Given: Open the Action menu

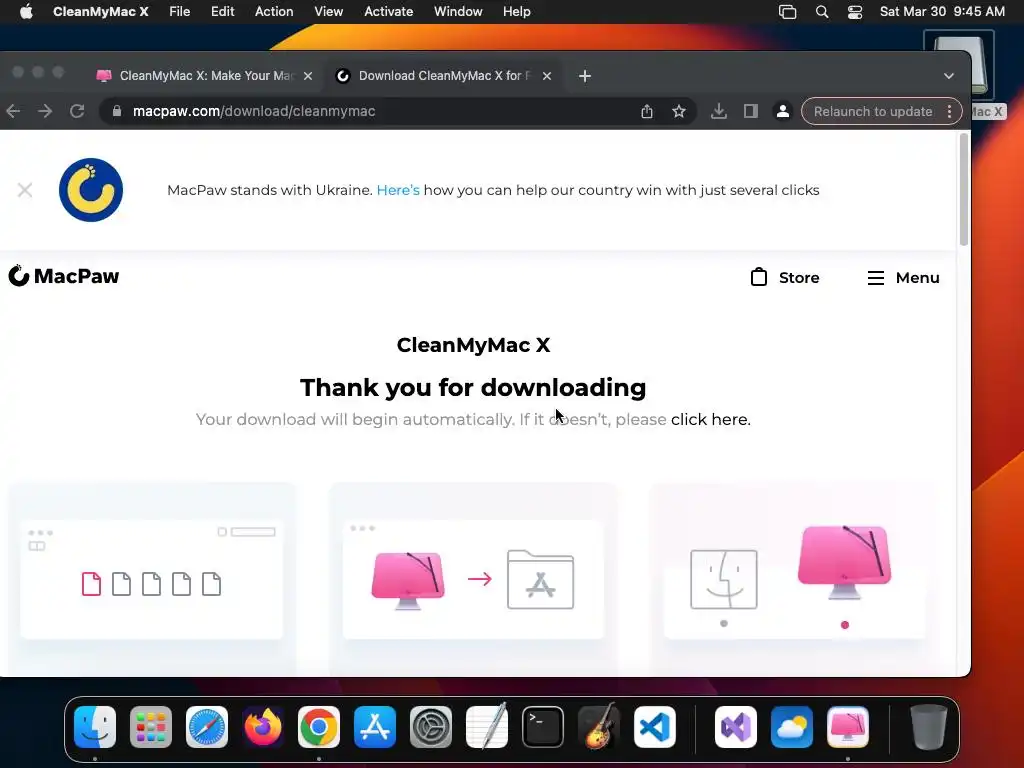Looking at the screenshot, I should pyautogui.click(x=274, y=12).
